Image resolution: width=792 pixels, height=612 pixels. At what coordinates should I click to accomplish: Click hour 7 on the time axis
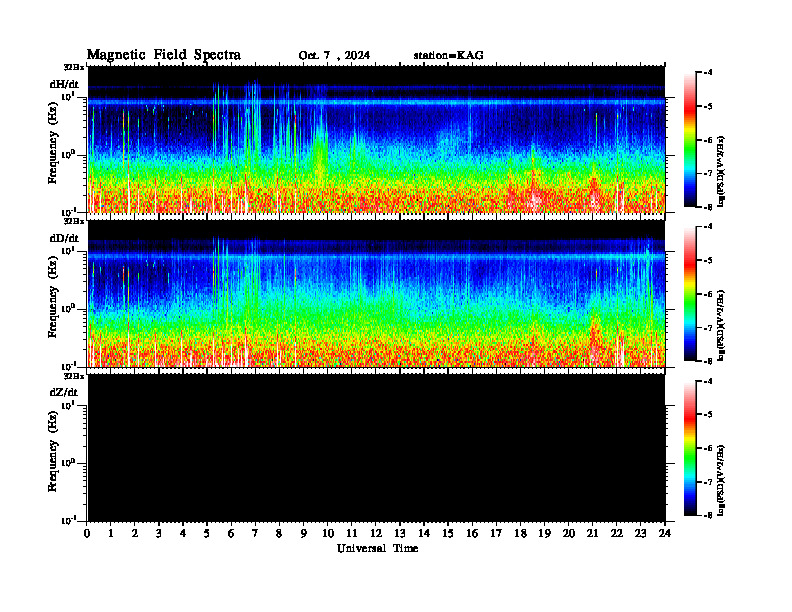tap(255, 534)
